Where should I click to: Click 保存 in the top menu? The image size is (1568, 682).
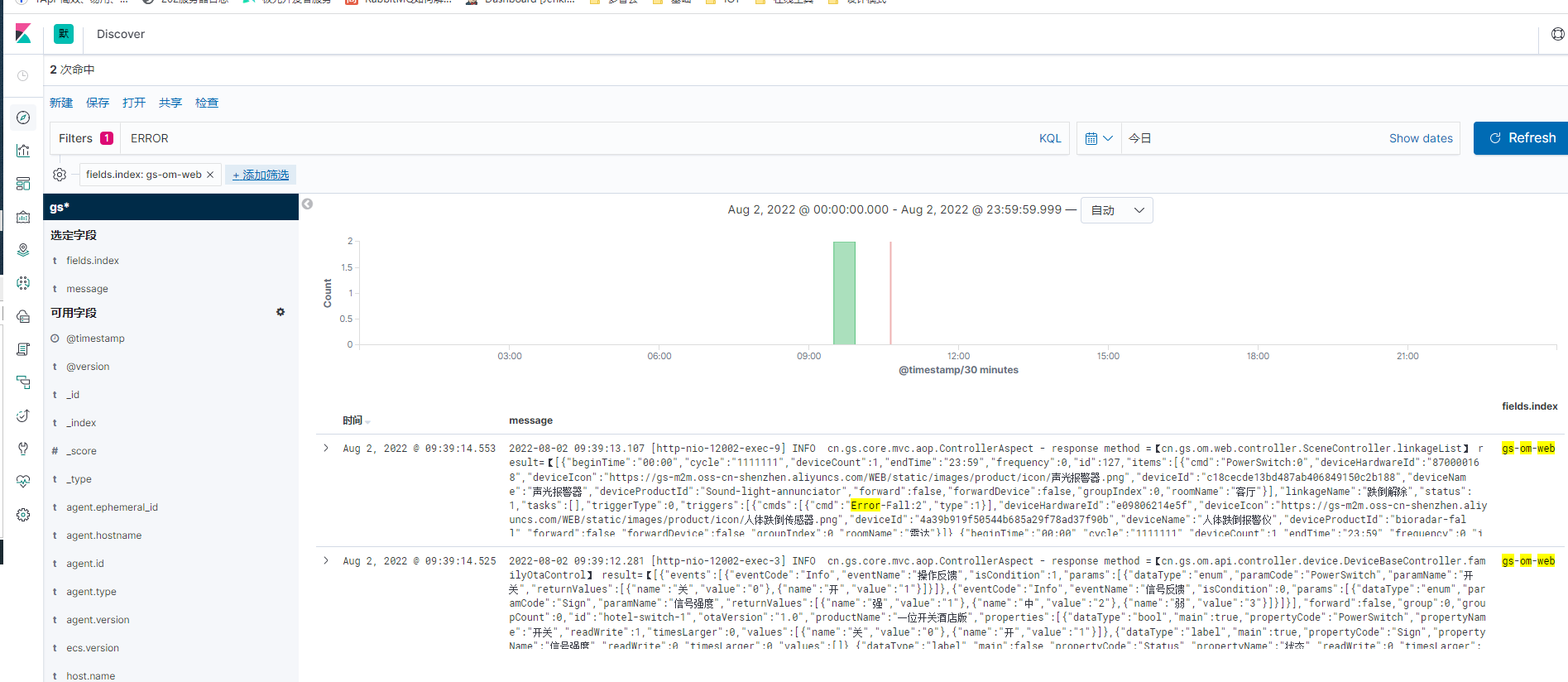point(98,103)
